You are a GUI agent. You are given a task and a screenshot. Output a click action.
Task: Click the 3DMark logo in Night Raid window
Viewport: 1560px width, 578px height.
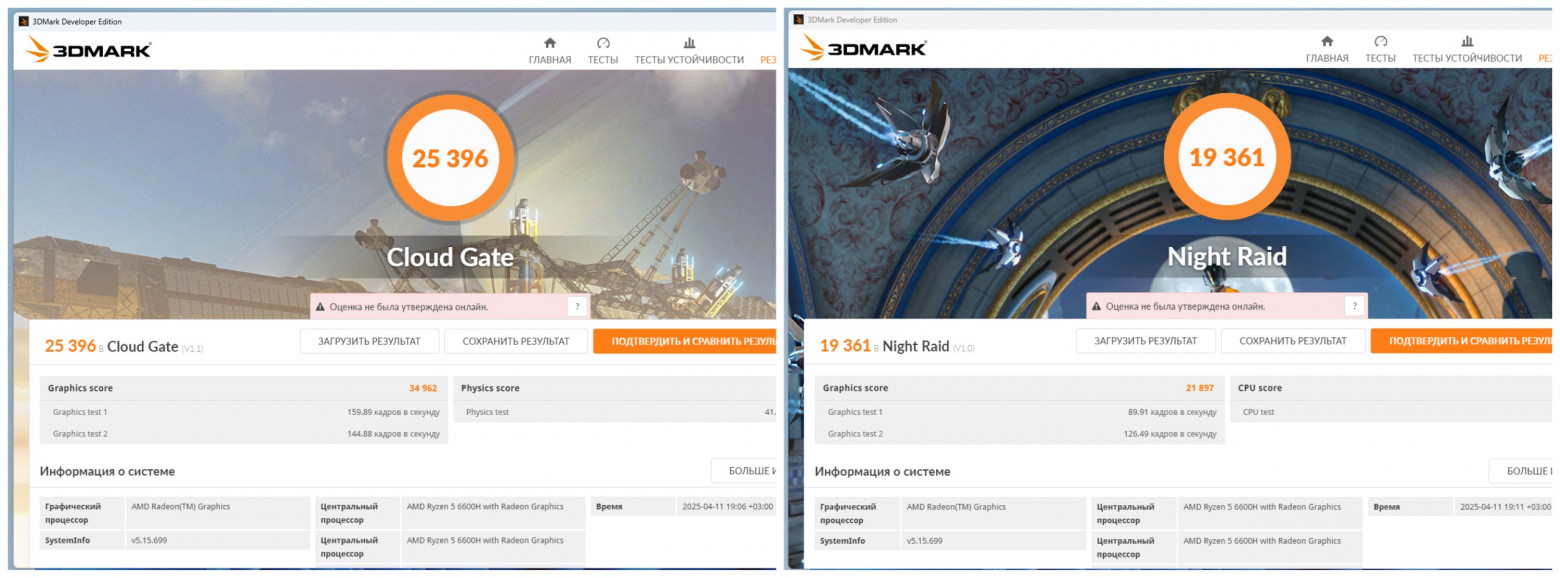[x=864, y=47]
